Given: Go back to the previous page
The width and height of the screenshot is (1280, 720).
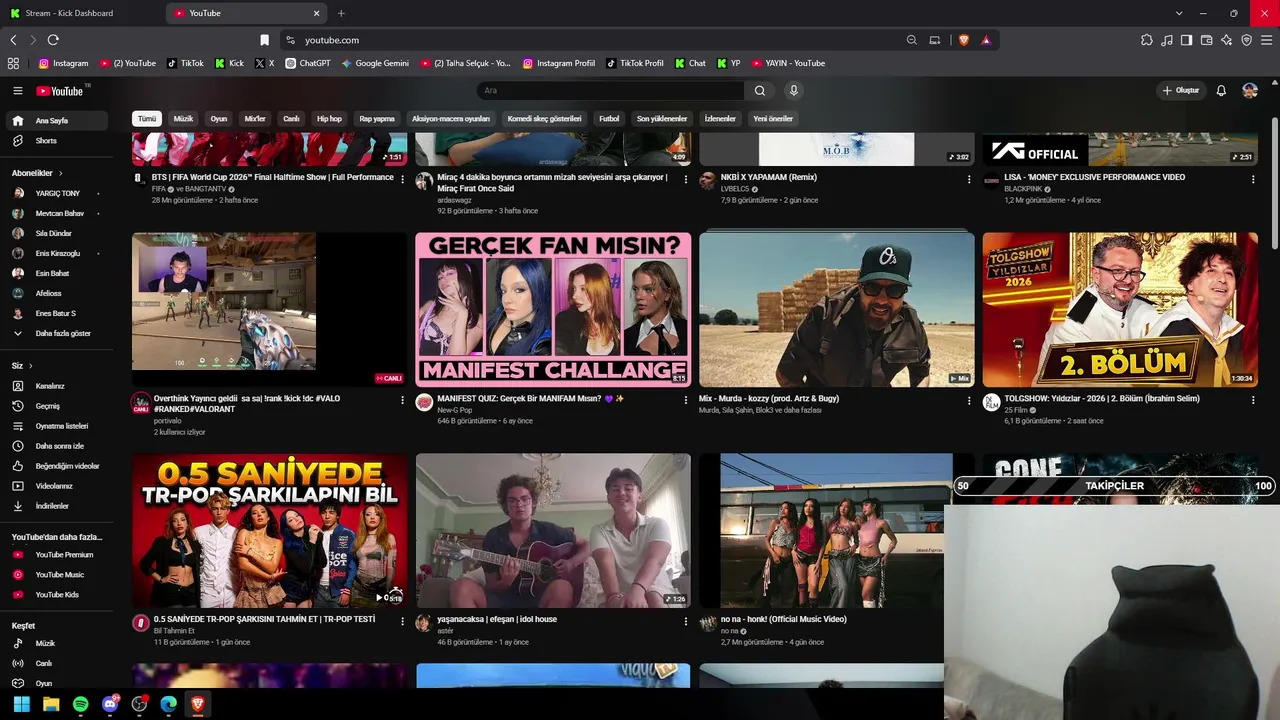Looking at the screenshot, I should click(x=13, y=40).
